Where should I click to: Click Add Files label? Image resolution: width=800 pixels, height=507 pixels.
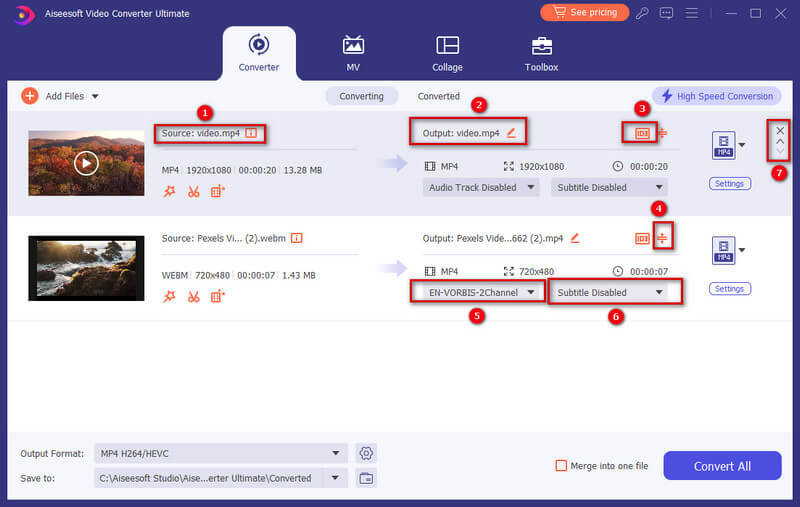point(65,96)
